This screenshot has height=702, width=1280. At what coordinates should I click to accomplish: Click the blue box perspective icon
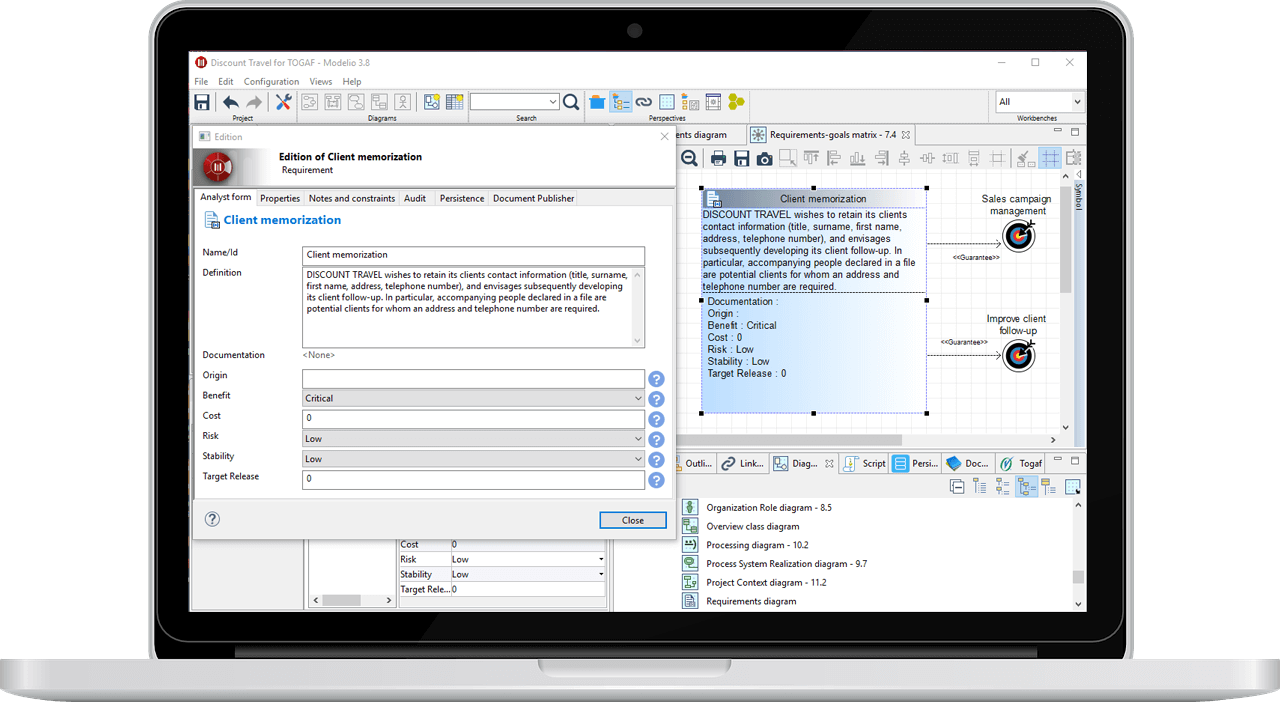[x=597, y=102]
